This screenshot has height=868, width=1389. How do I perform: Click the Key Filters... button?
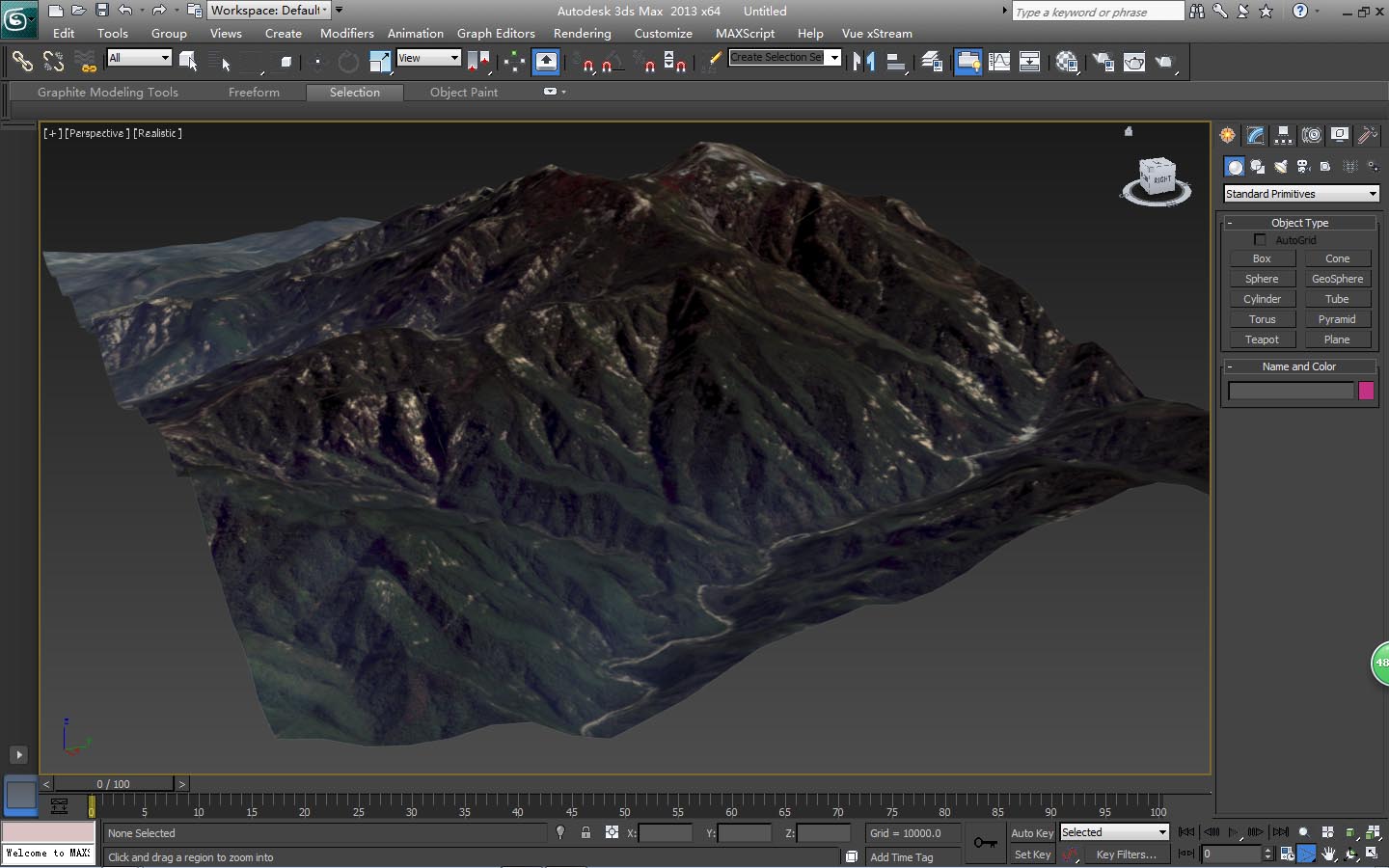tap(1126, 854)
